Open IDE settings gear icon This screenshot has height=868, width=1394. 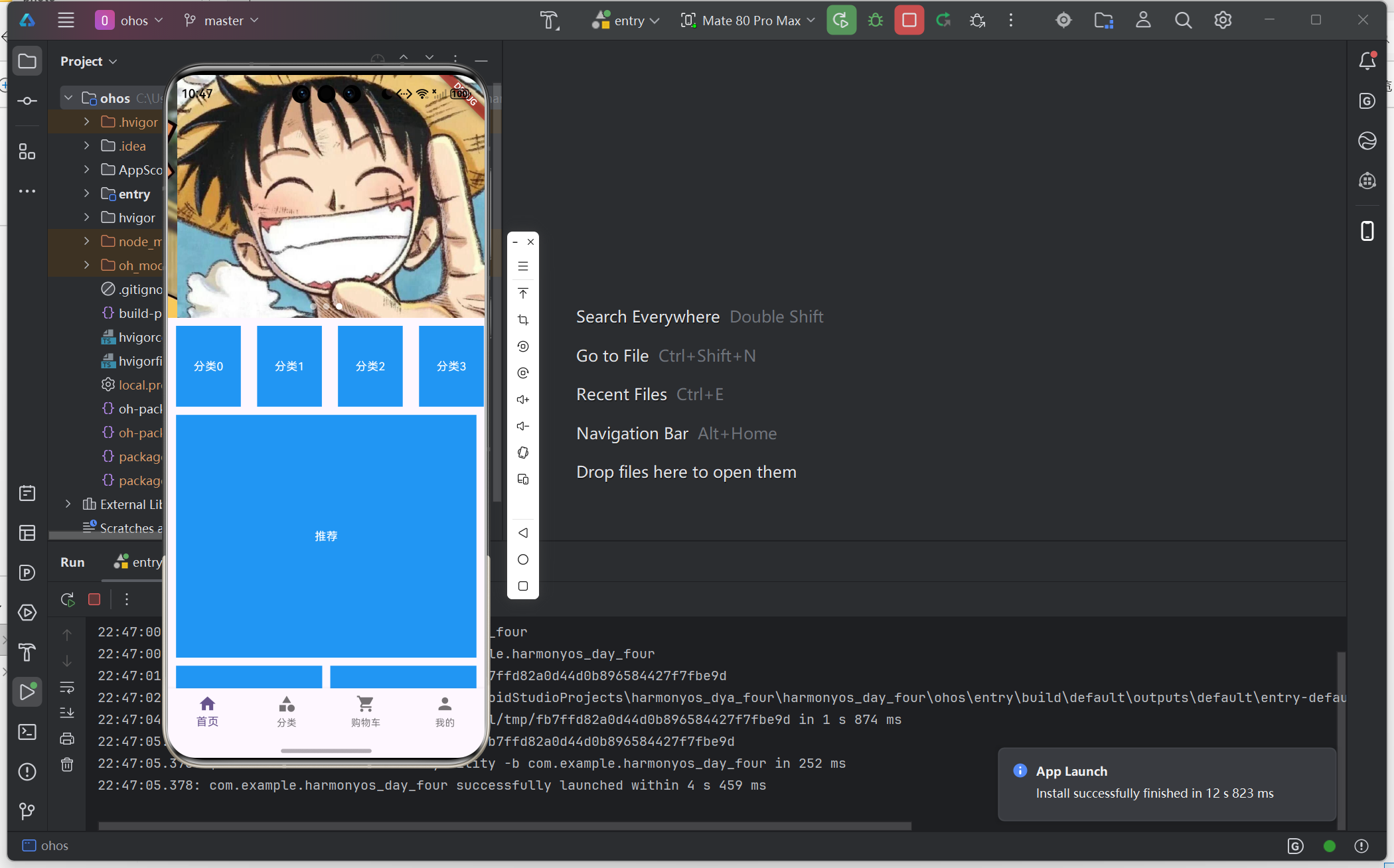(1223, 21)
